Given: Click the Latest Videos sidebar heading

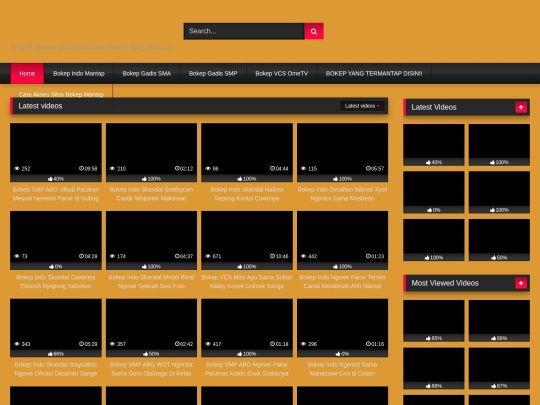Looking at the screenshot, I should point(434,107).
